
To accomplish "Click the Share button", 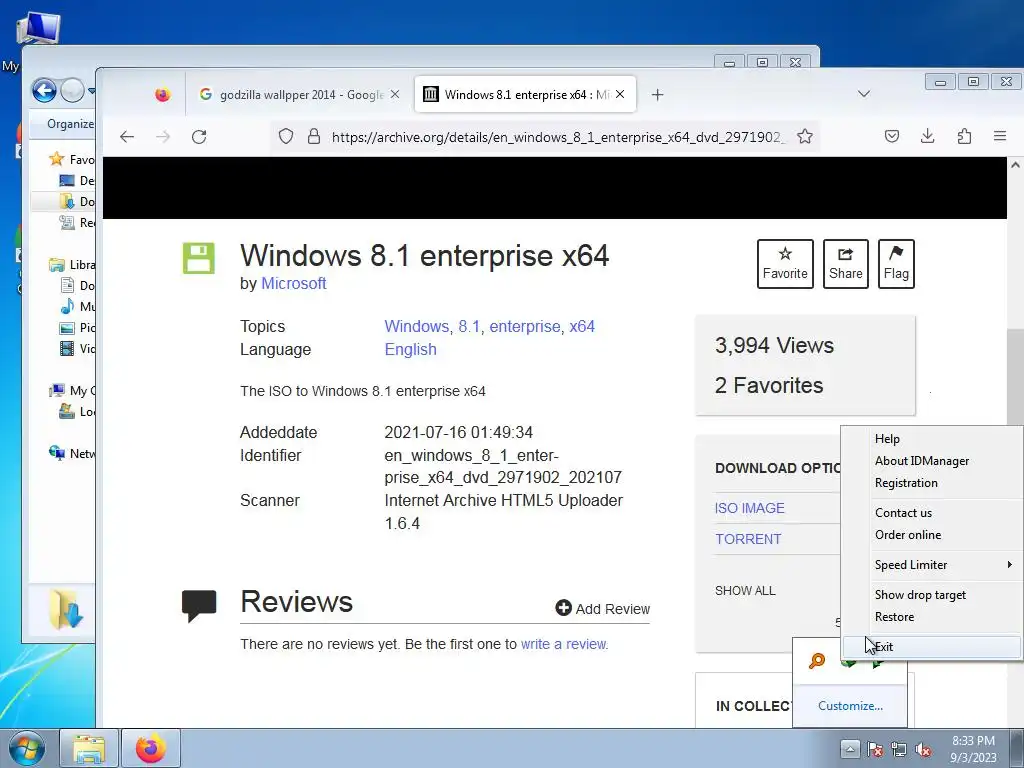I will pyautogui.click(x=846, y=264).
